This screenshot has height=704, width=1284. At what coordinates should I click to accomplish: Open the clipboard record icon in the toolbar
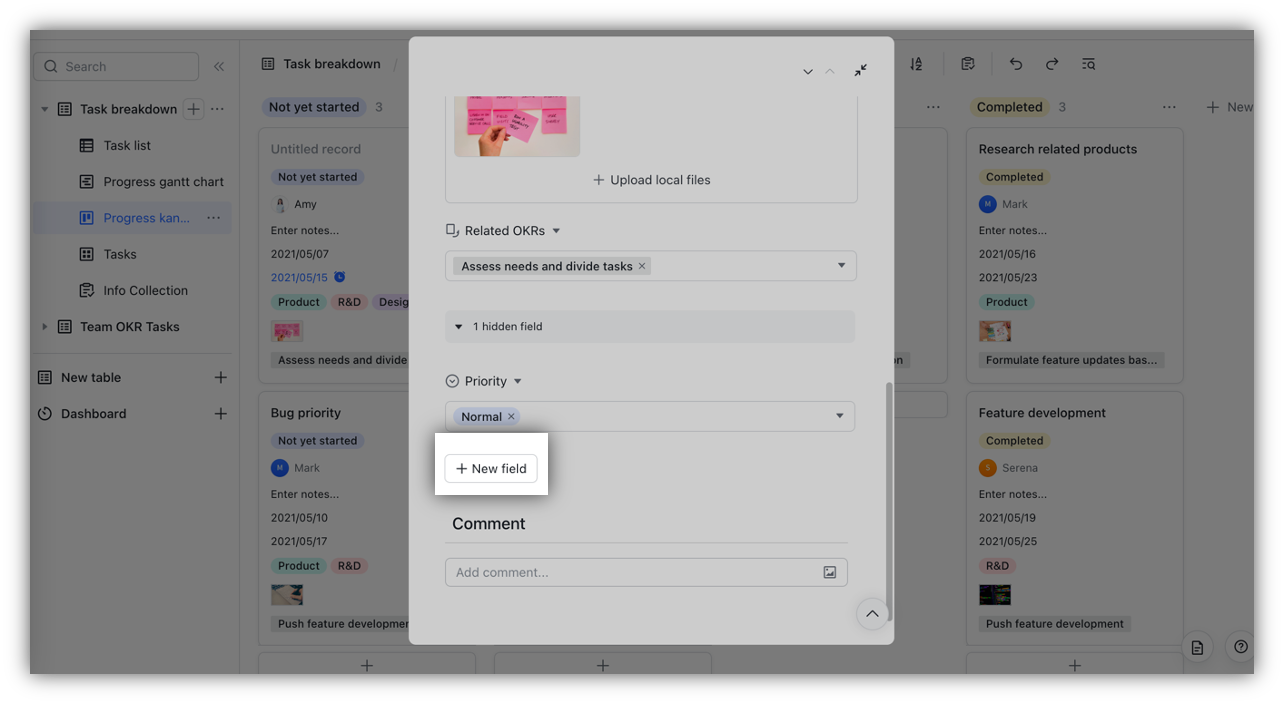pyautogui.click(x=968, y=63)
